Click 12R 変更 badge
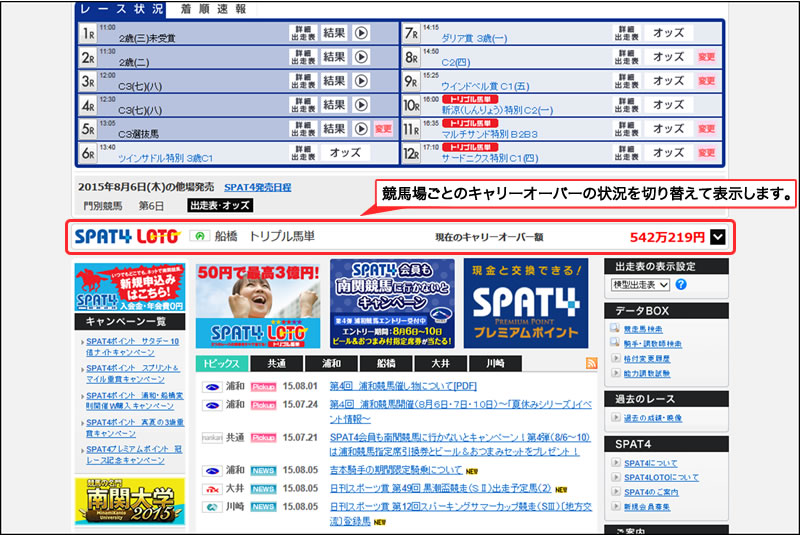This screenshot has height=535, width=800. (707, 153)
